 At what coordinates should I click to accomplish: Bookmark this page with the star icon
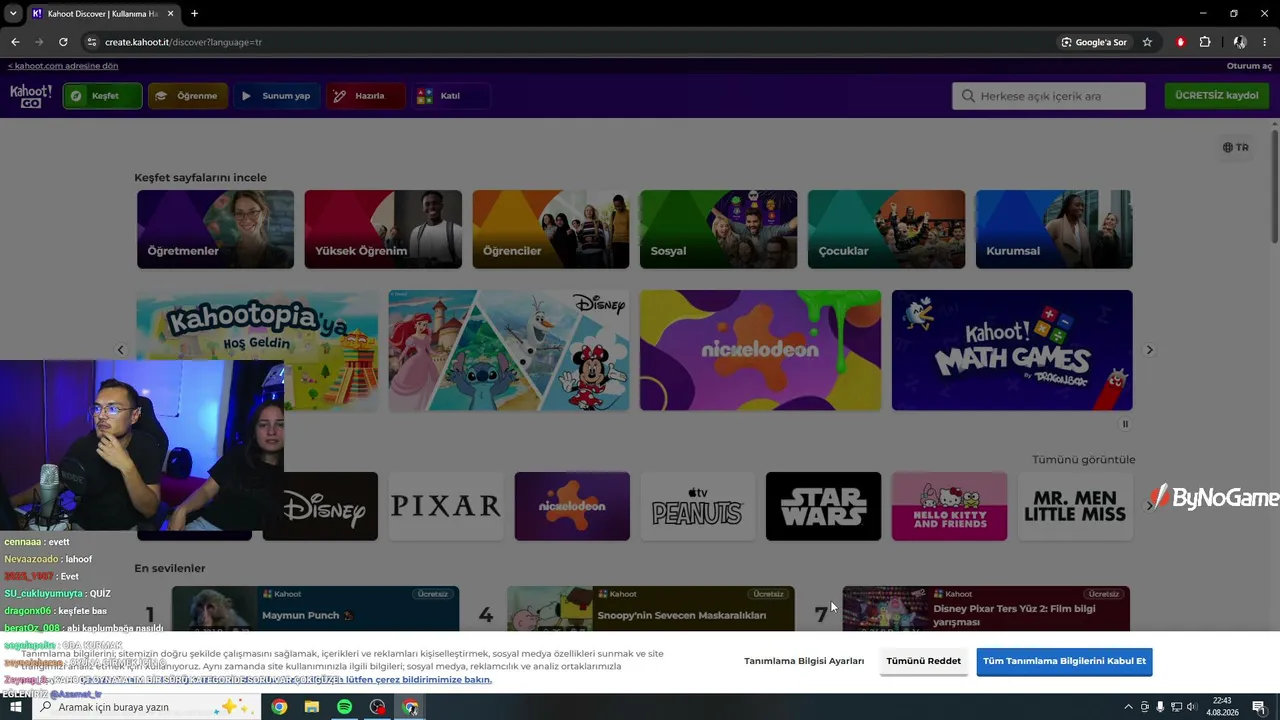pos(1147,42)
